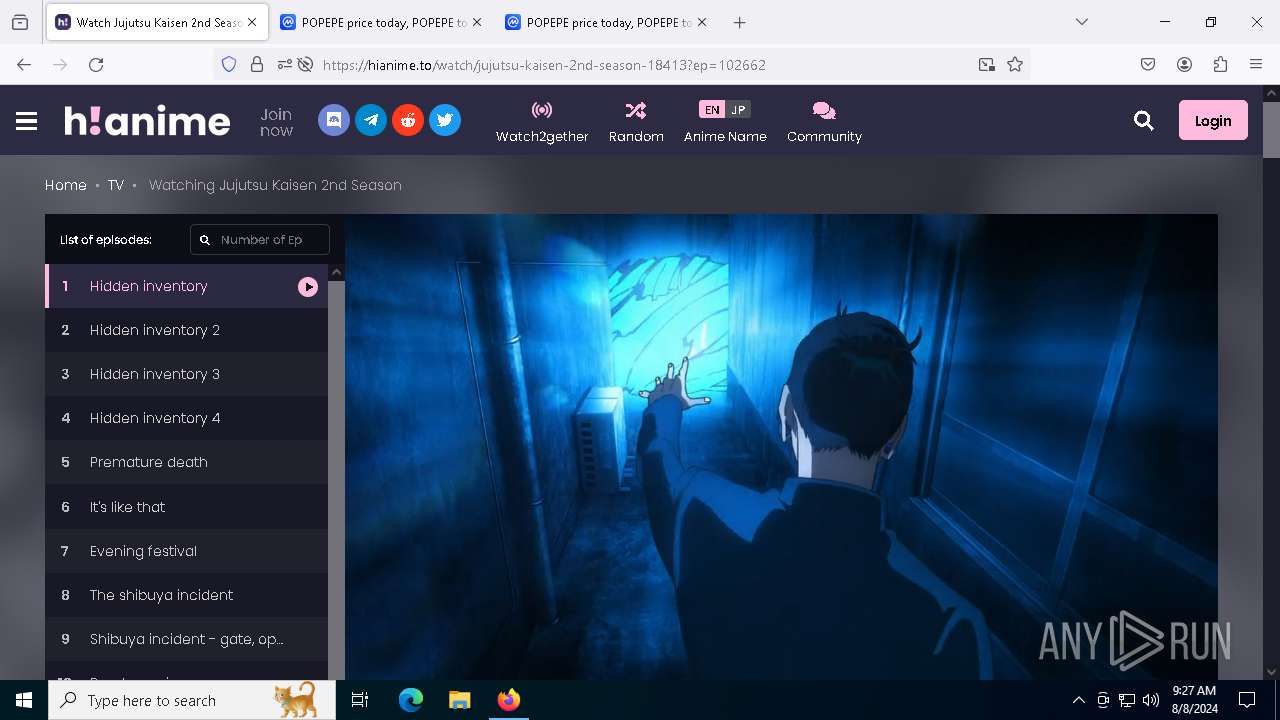Click the Login button
The width and height of the screenshot is (1280, 720).
point(1213,120)
